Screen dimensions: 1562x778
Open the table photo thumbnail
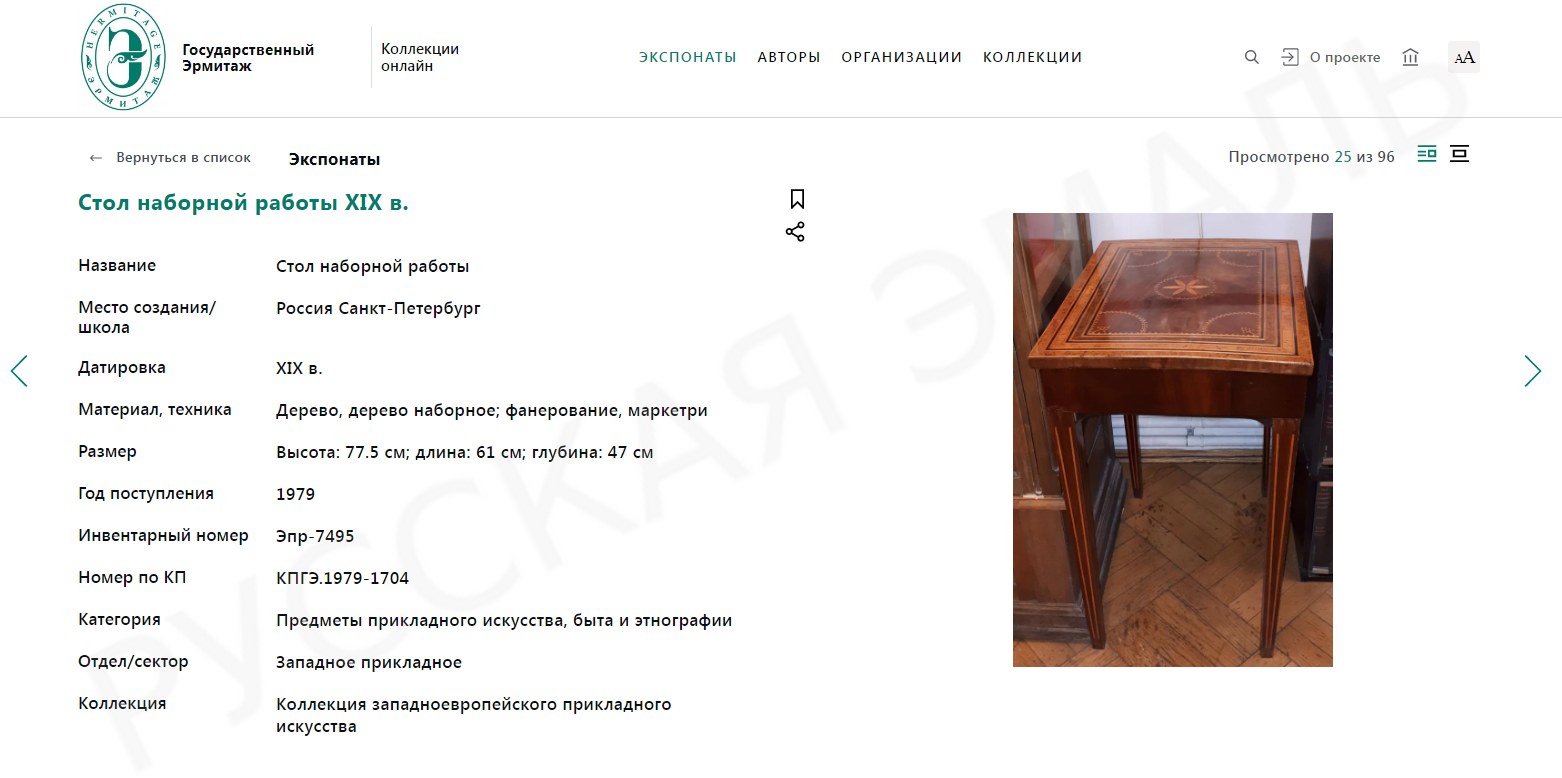coord(1173,440)
